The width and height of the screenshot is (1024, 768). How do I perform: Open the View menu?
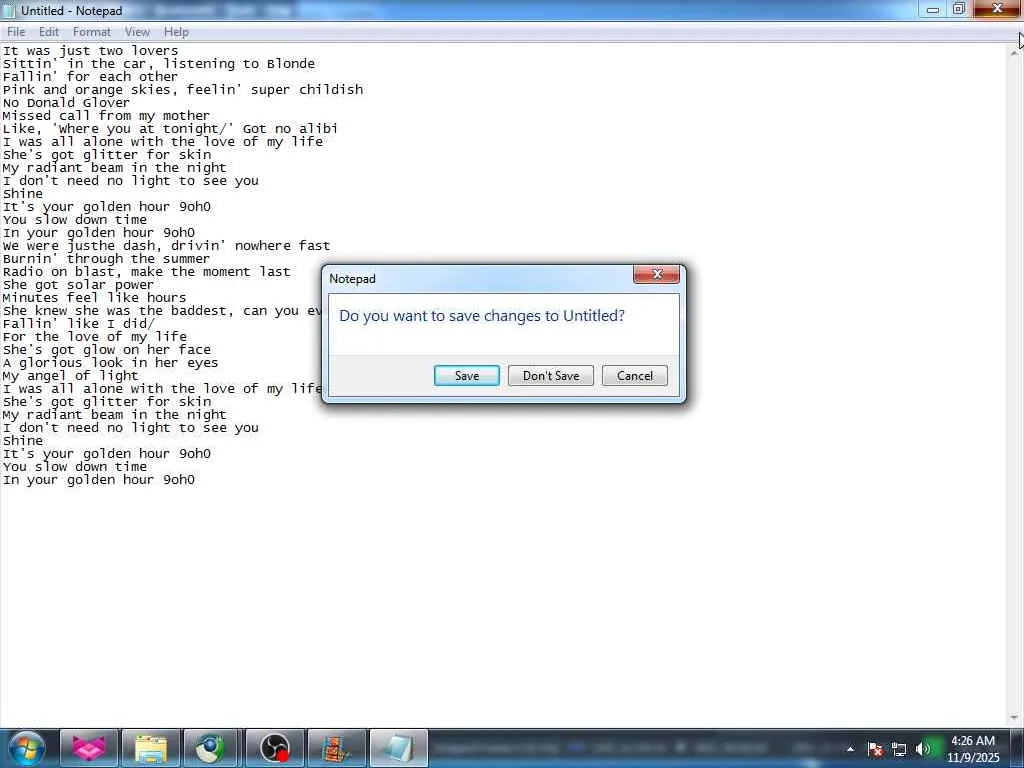pyautogui.click(x=137, y=31)
